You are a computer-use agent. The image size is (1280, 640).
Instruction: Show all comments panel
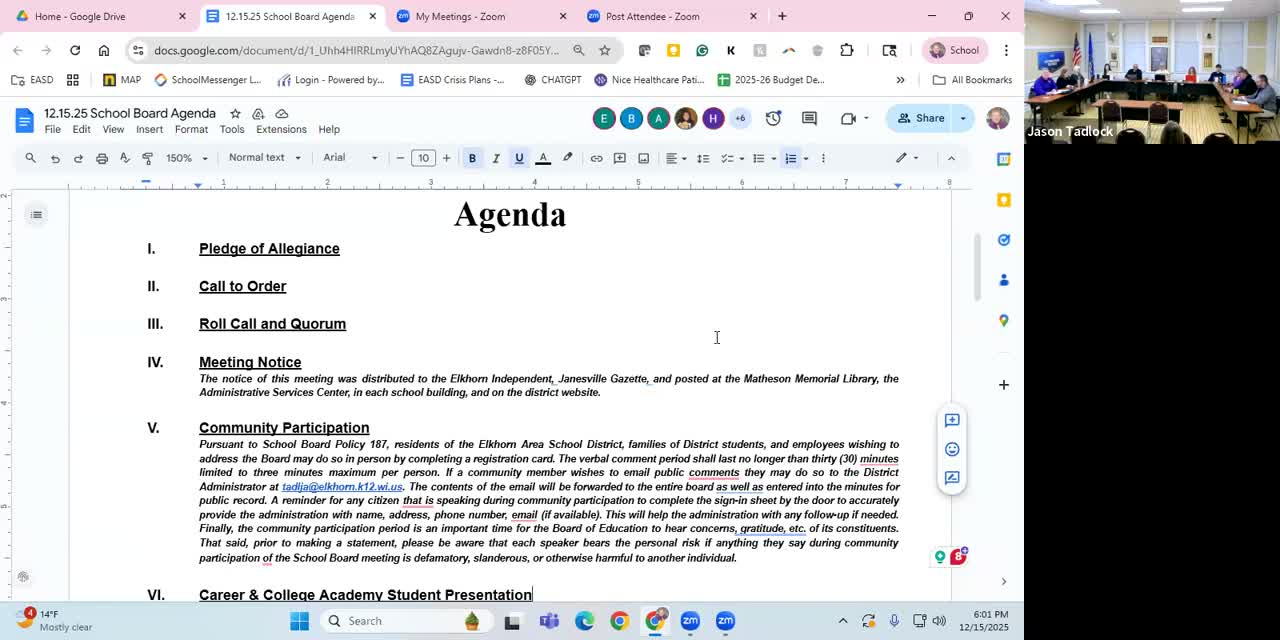[x=809, y=118]
